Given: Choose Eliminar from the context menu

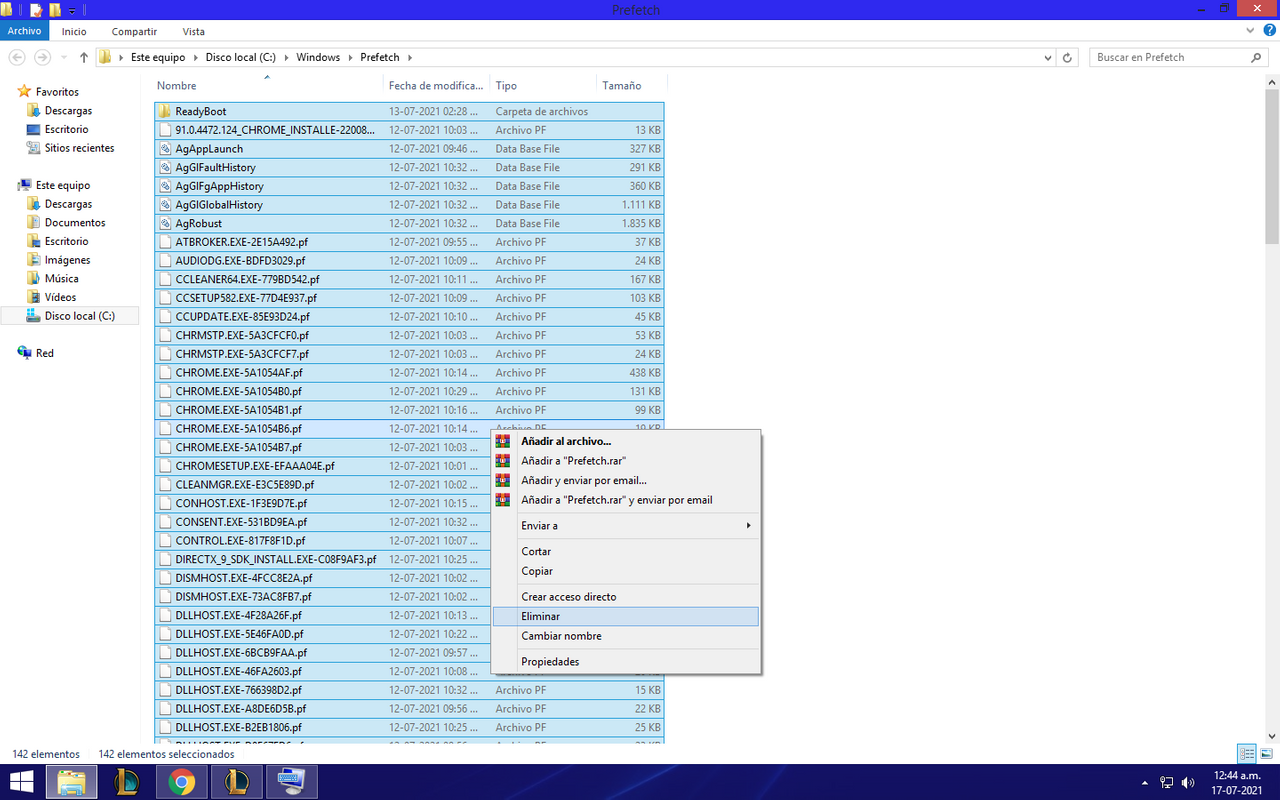Looking at the screenshot, I should coord(625,616).
